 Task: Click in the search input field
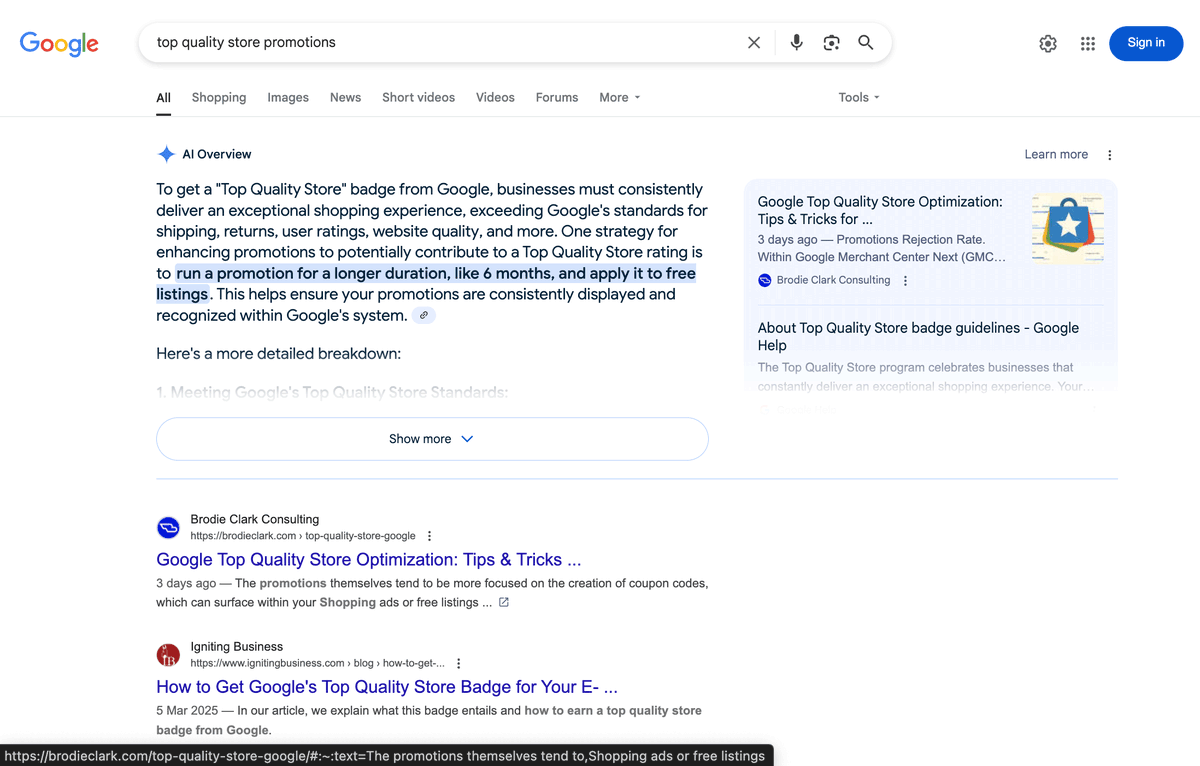point(445,43)
